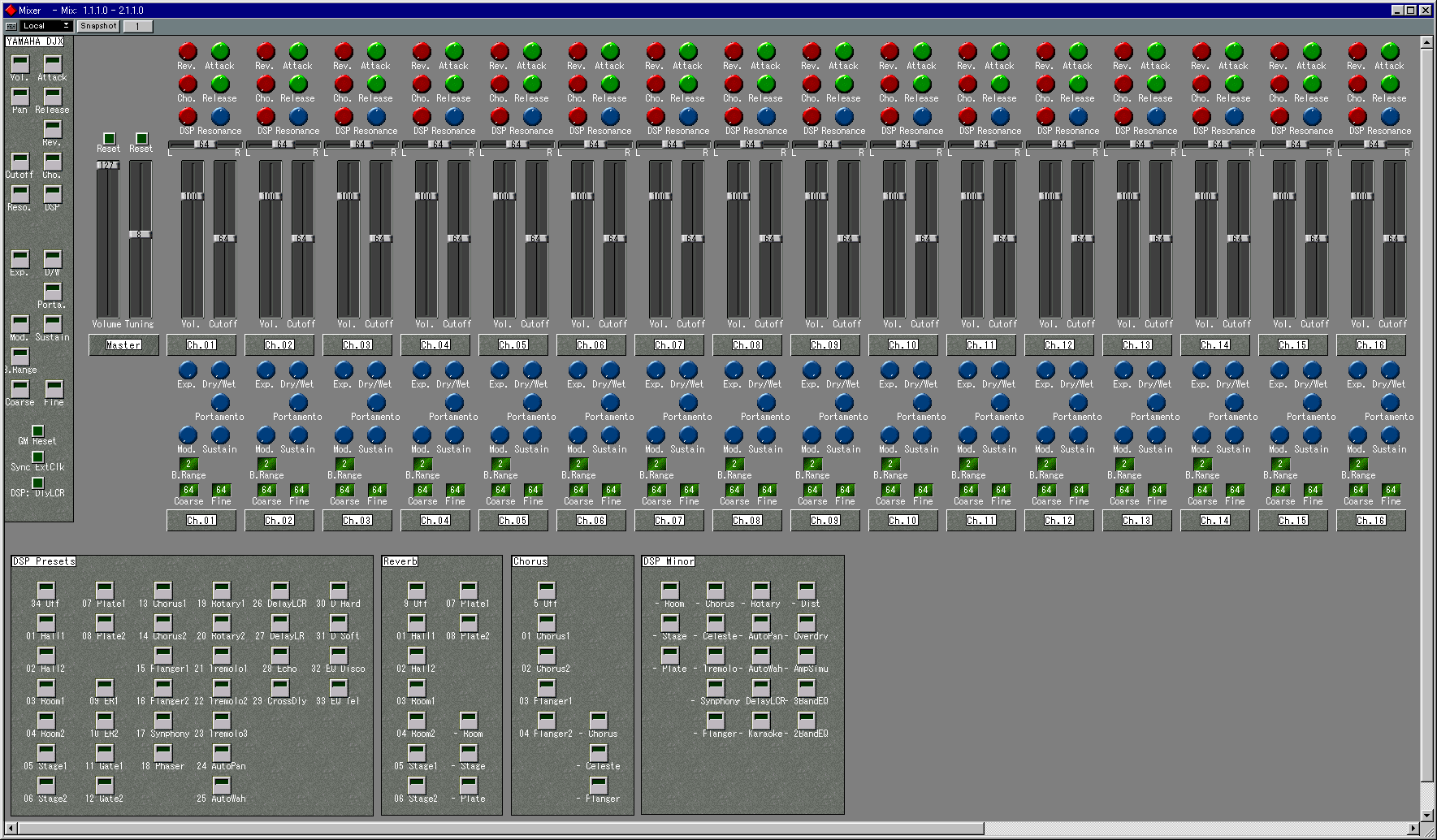The height and width of the screenshot is (840, 1437).
Task: Click the Ch.10 Portamento blue knob
Action: pyautogui.click(x=922, y=403)
